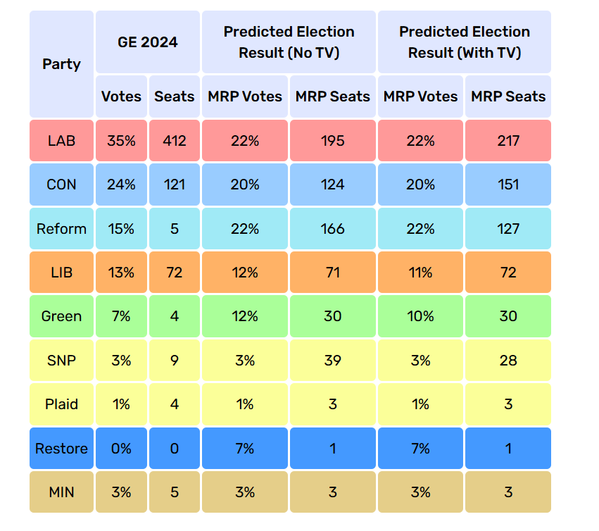Click the Party column header
Viewport: 599px width, 531px height.
[62, 64]
